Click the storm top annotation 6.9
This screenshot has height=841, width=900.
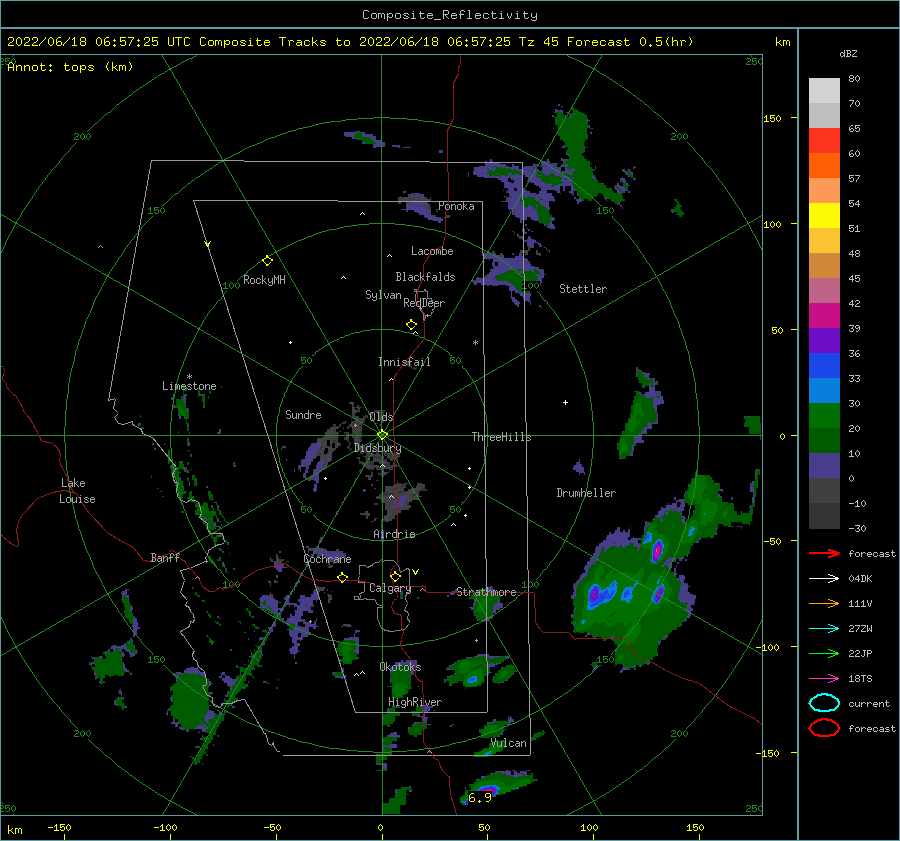[480, 797]
